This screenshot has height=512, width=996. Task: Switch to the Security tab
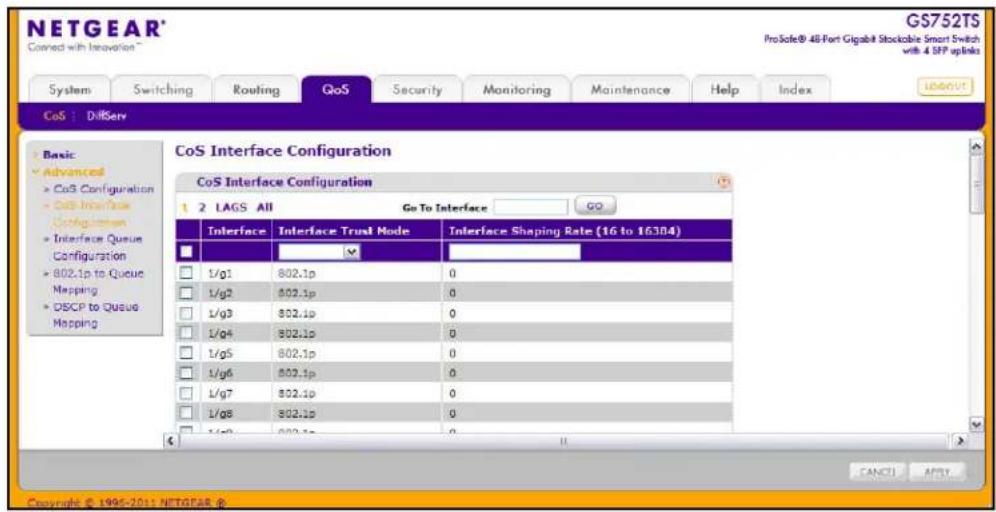[417, 90]
